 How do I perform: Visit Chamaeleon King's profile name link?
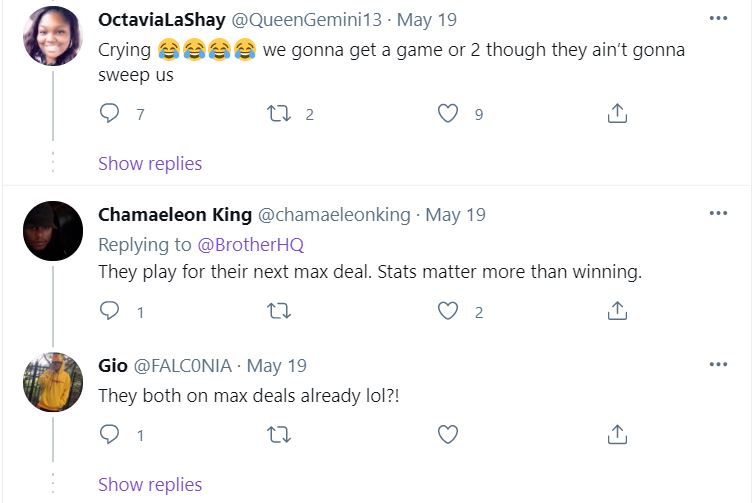pyautogui.click(x=174, y=215)
